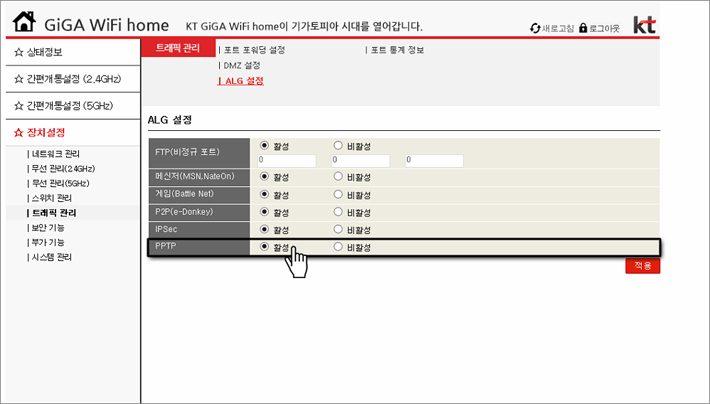Viewport: 710px width, 404px height.
Task: Open 부가 기능 submenu item
Action: pyautogui.click(x=46, y=242)
